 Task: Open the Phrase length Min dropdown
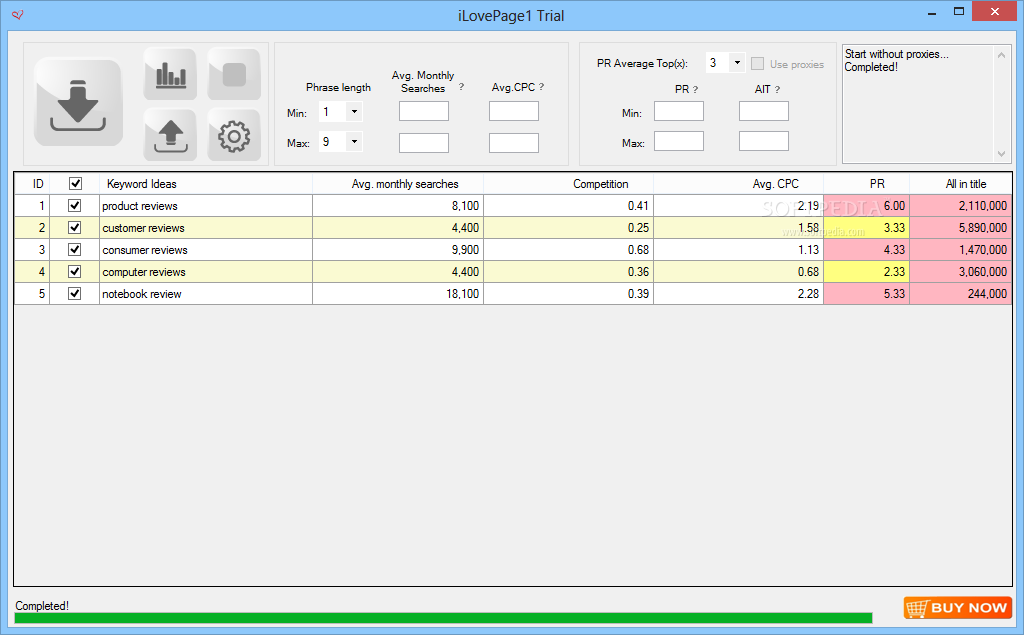point(354,112)
